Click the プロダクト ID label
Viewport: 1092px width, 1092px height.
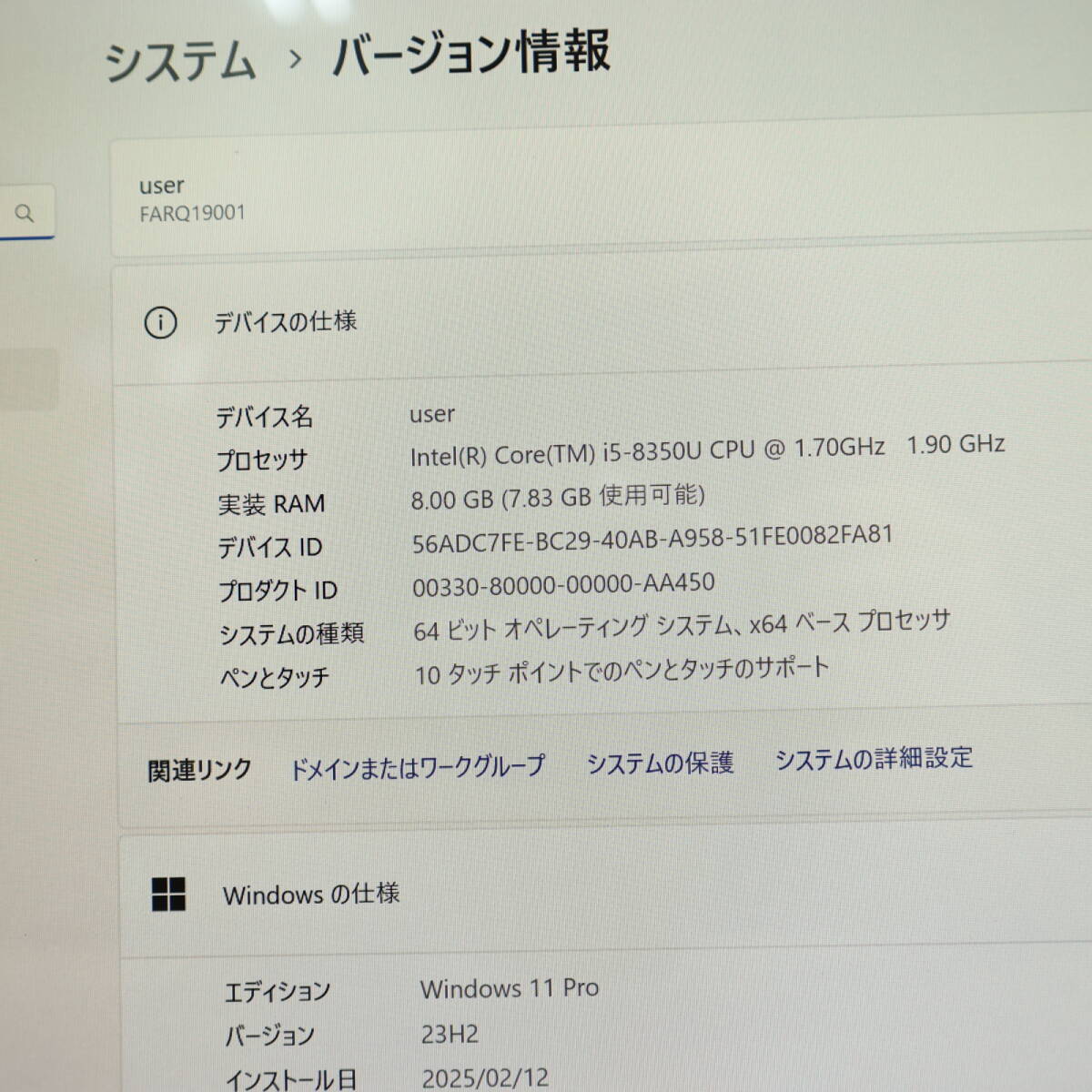pyautogui.click(x=278, y=591)
